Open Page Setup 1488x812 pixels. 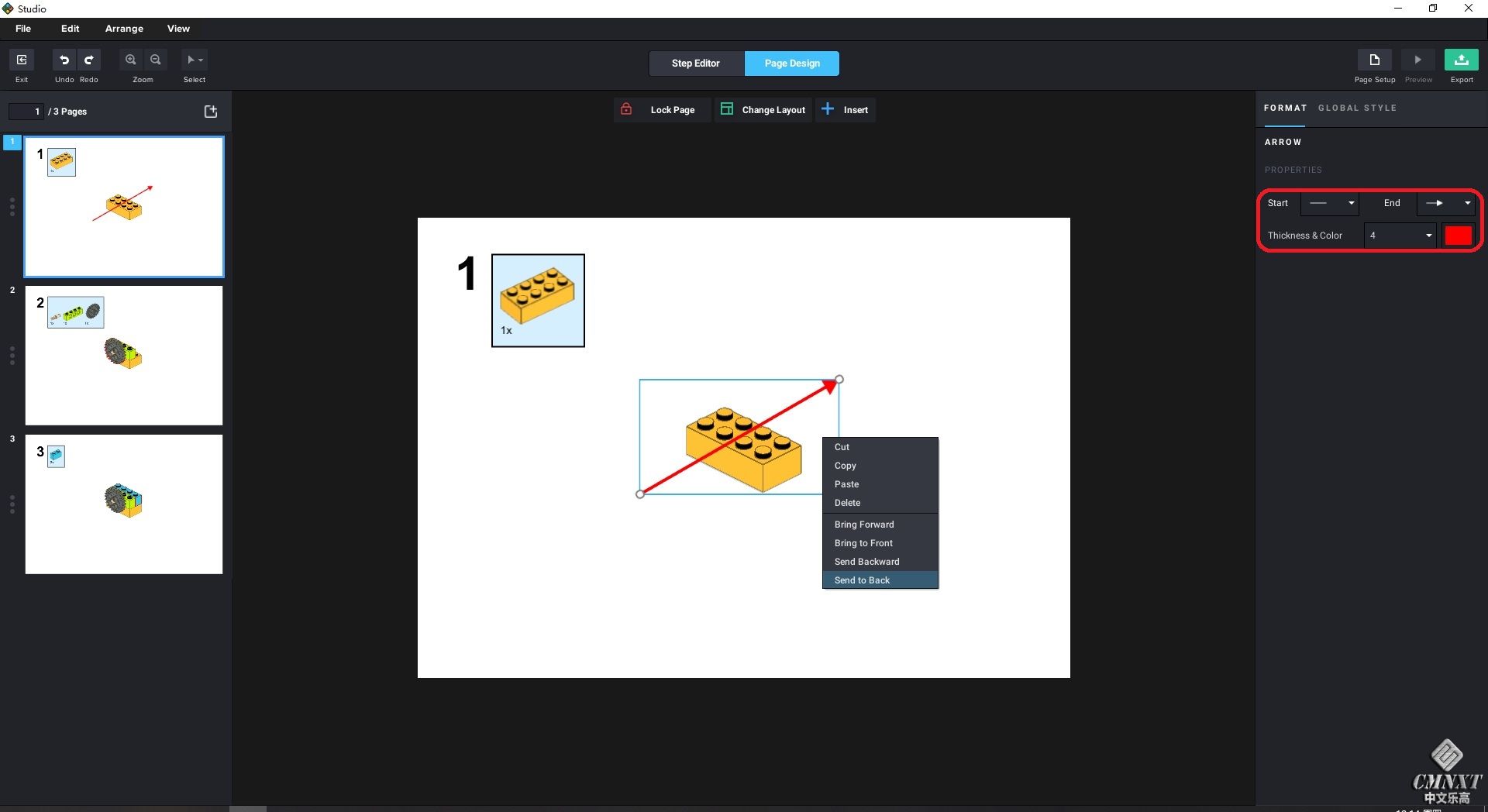click(x=1374, y=60)
